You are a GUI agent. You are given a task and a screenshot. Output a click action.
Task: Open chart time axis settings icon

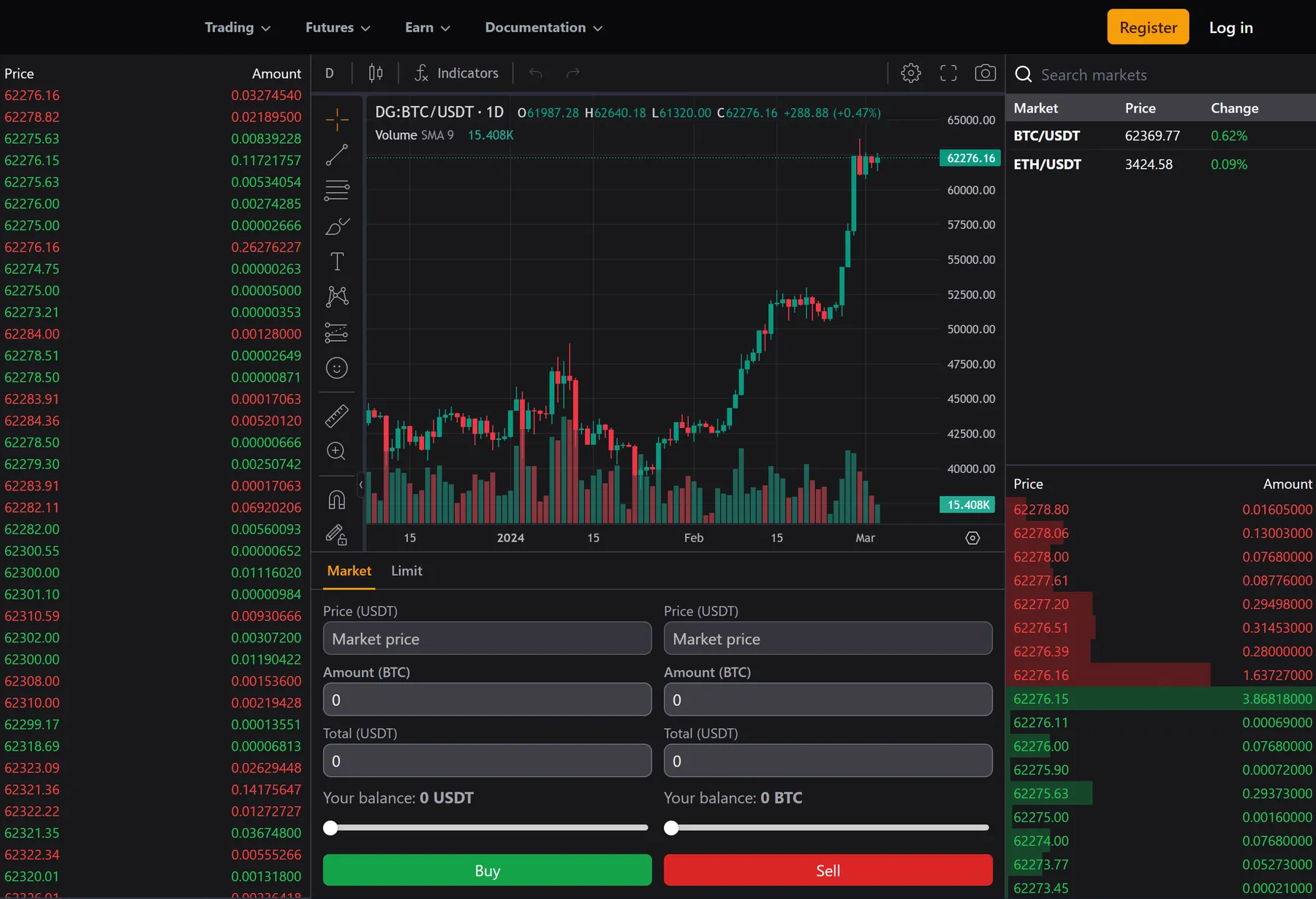coord(972,538)
